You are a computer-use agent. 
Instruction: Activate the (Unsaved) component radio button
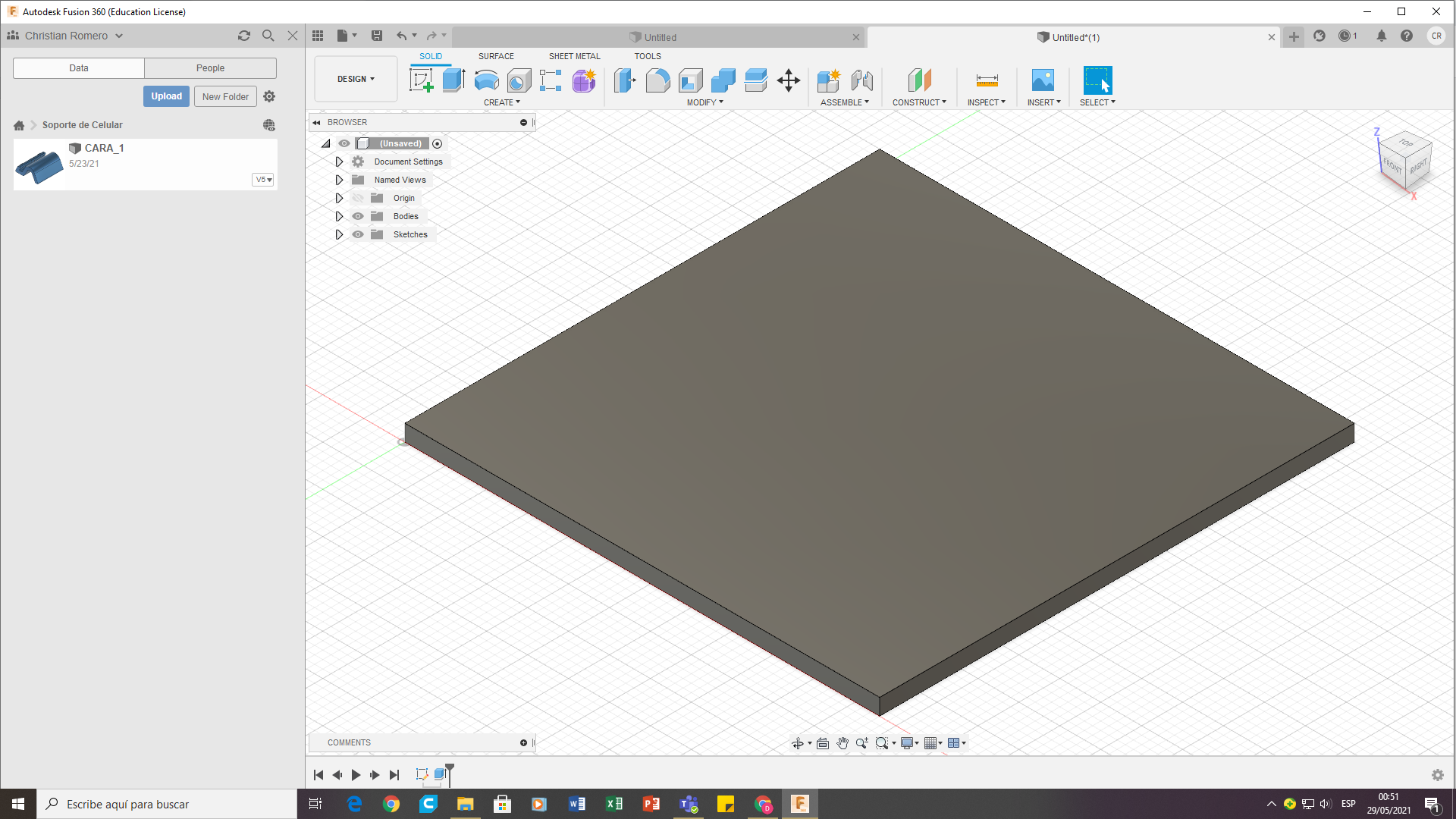pos(438,143)
